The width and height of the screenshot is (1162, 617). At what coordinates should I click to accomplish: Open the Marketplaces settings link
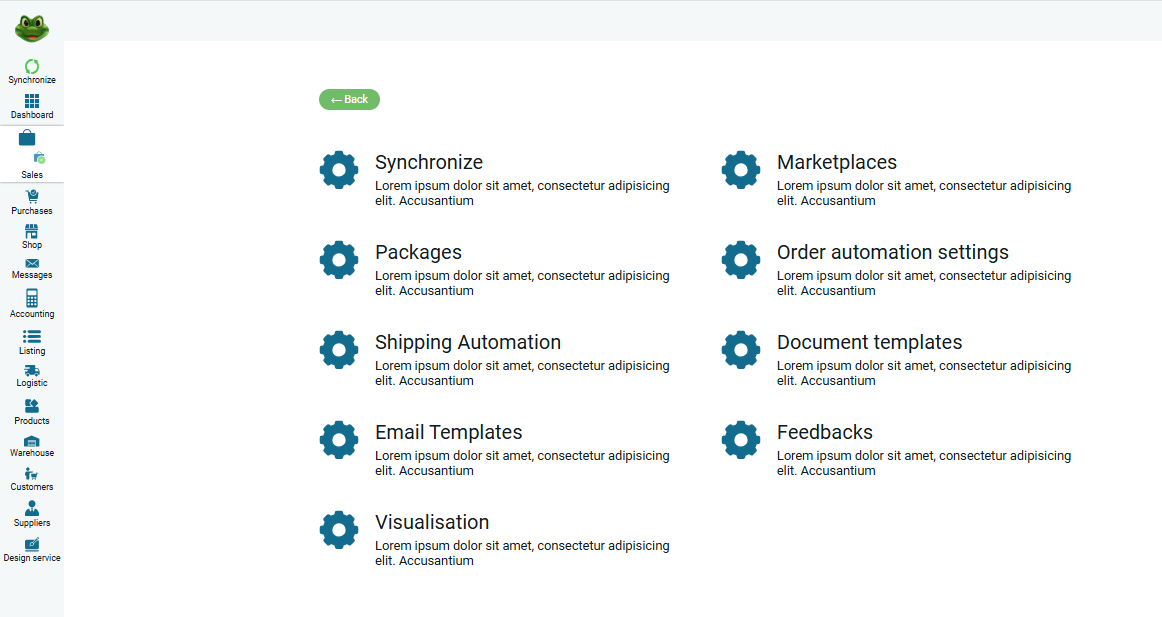(x=836, y=162)
